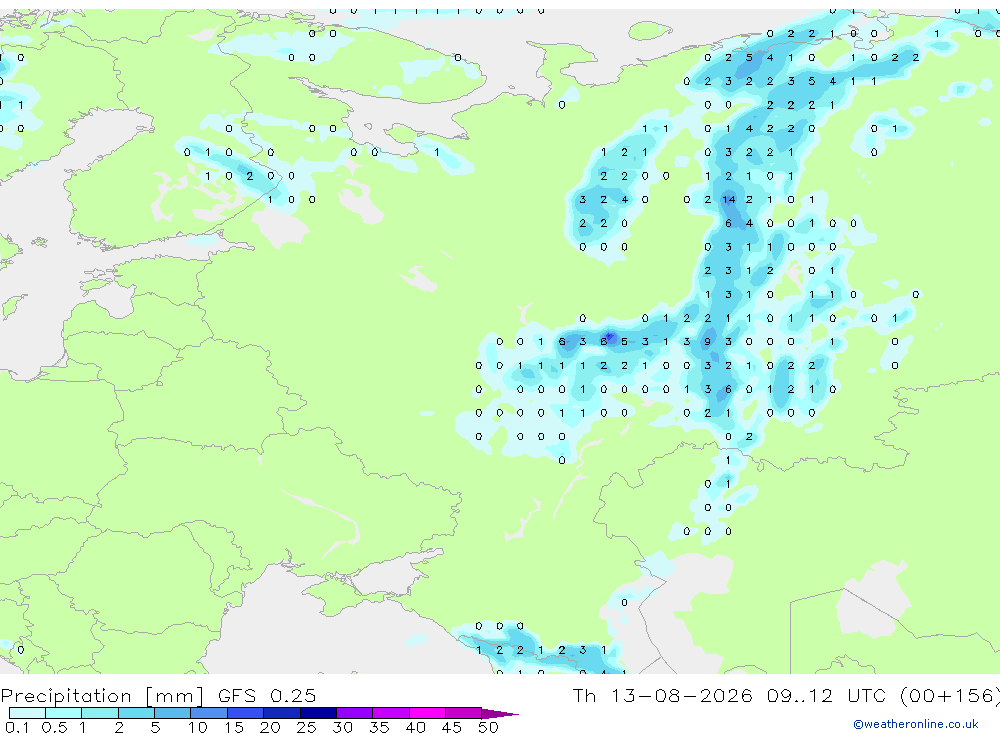1000x733 pixels.
Task: Open the weatheronline.co.uk copyright link
Action: coord(916,724)
